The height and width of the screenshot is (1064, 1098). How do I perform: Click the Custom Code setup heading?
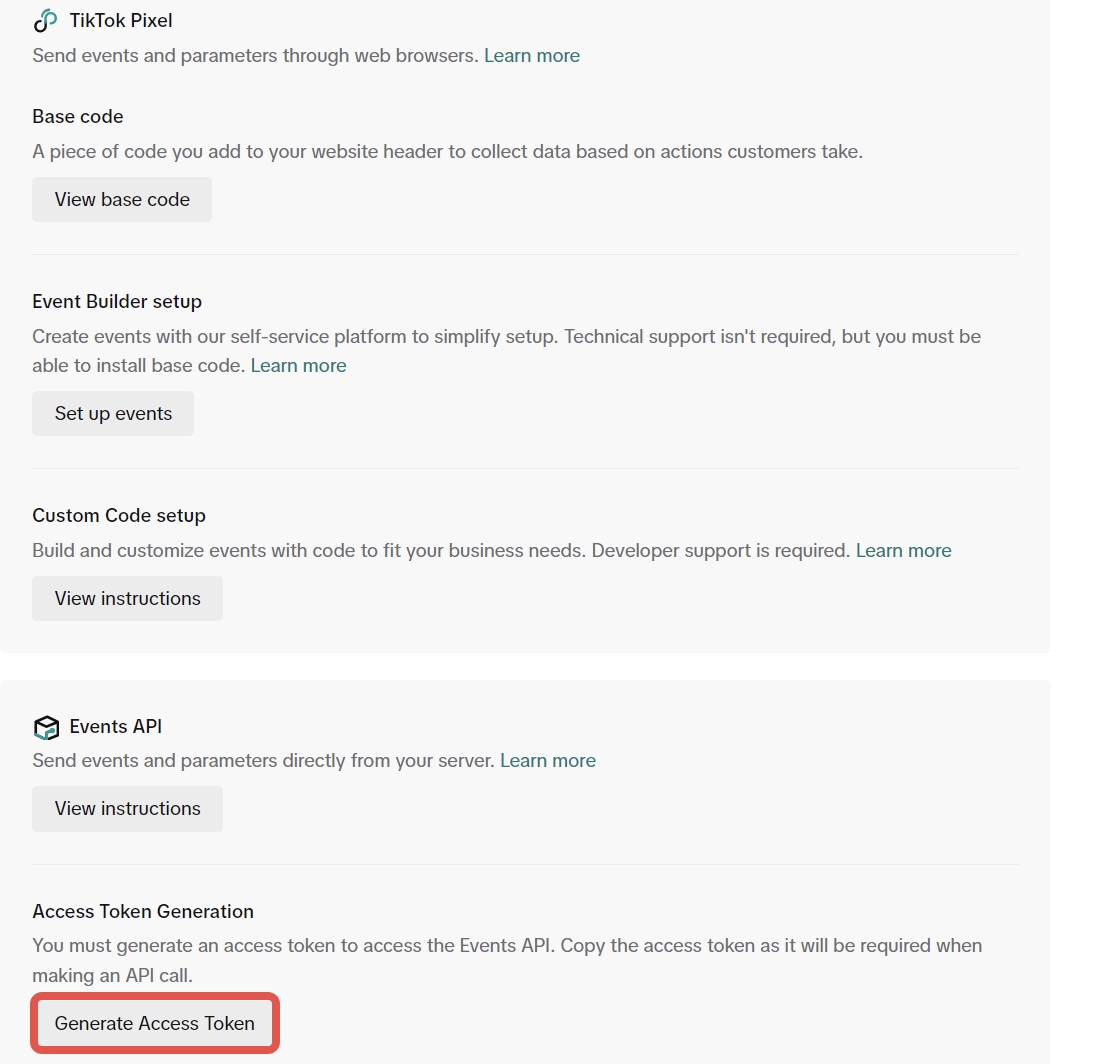pyautogui.click(x=119, y=516)
